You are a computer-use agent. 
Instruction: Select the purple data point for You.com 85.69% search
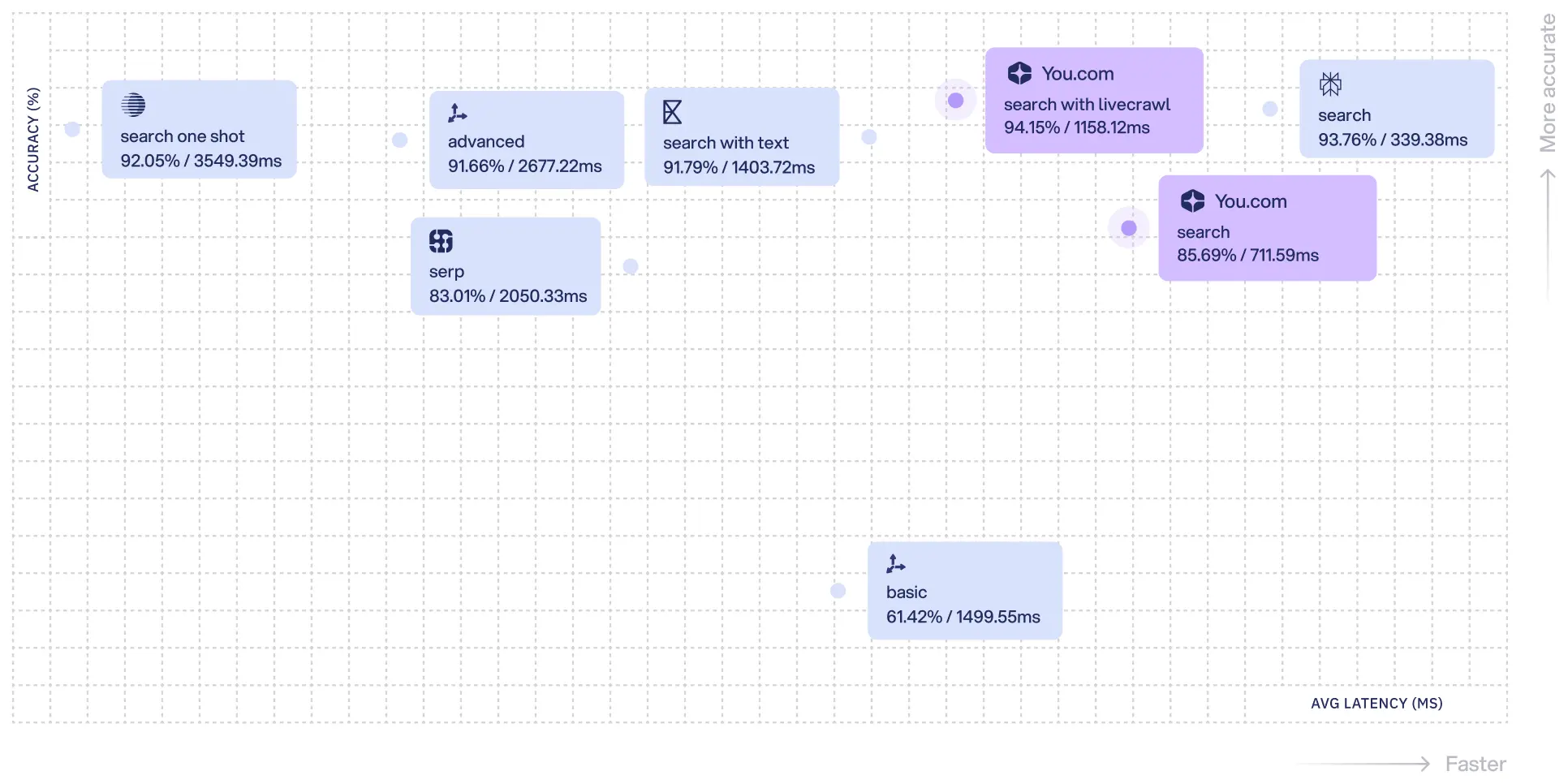point(1129,228)
